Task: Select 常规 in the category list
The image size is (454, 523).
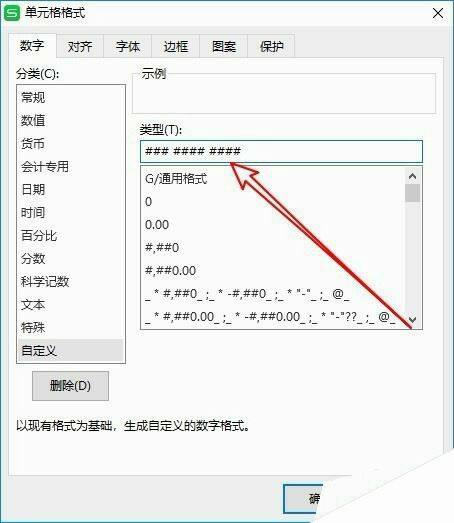Action: tap(71, 98)
